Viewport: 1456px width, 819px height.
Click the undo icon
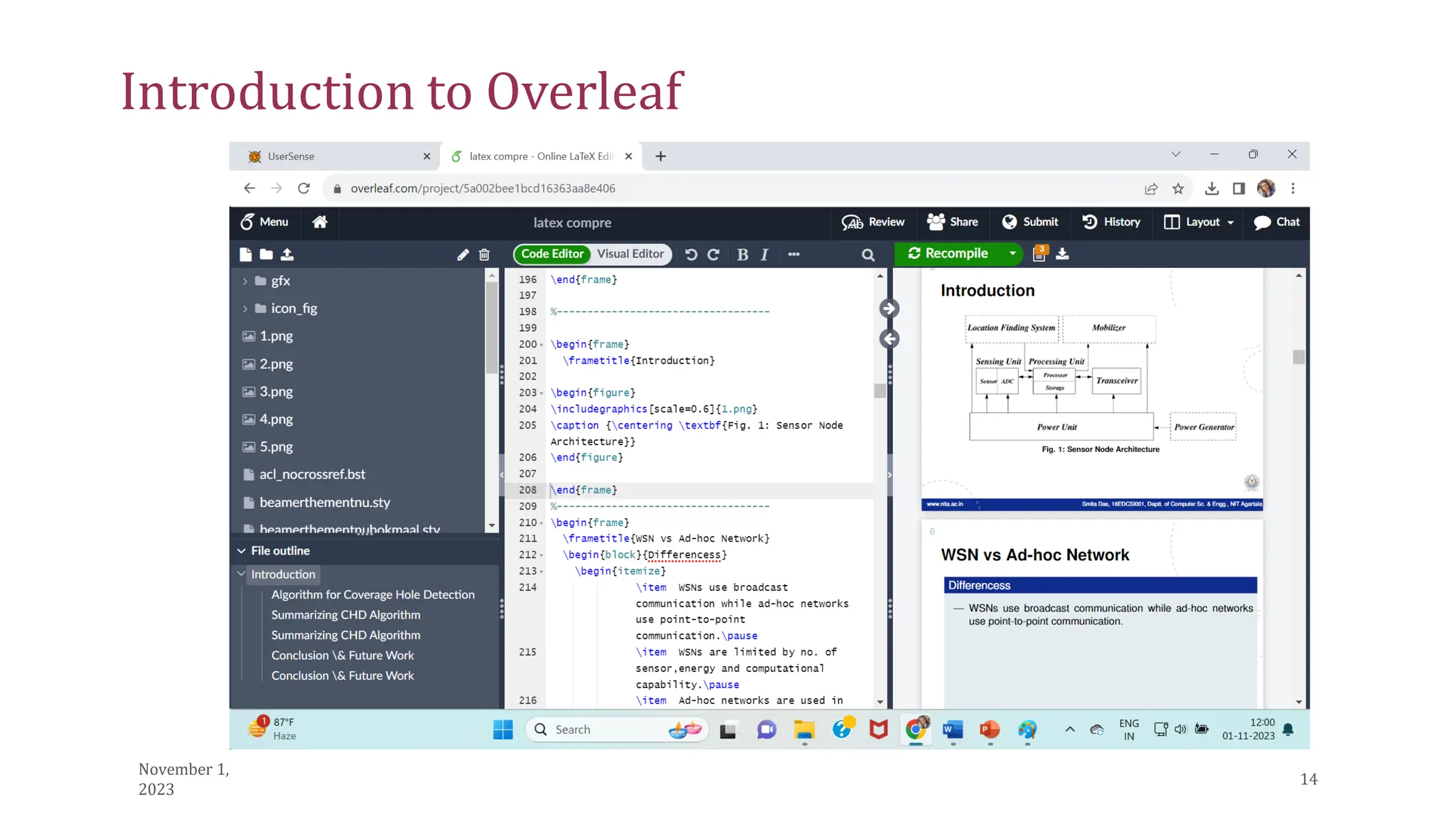[691, 255]
